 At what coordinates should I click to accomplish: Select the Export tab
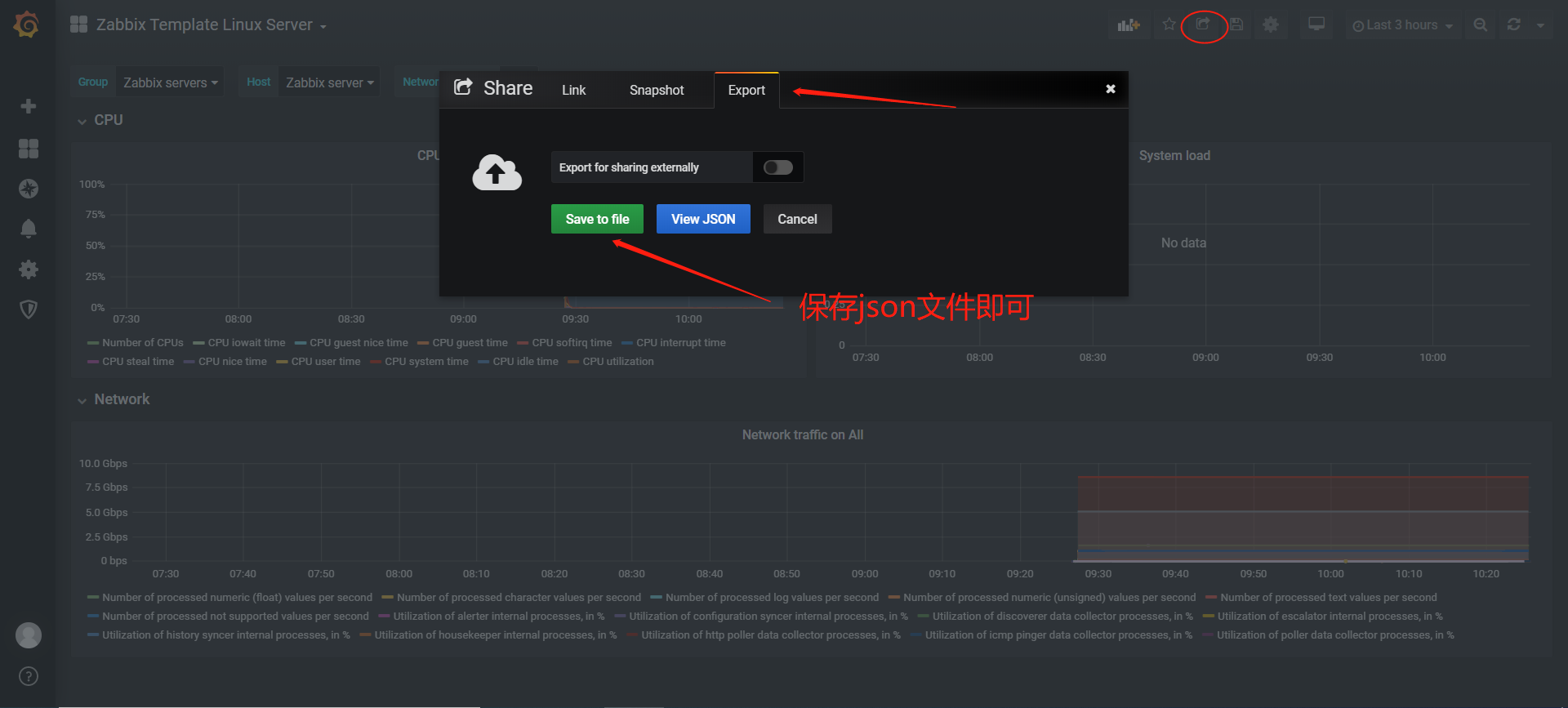click(746, 90)
